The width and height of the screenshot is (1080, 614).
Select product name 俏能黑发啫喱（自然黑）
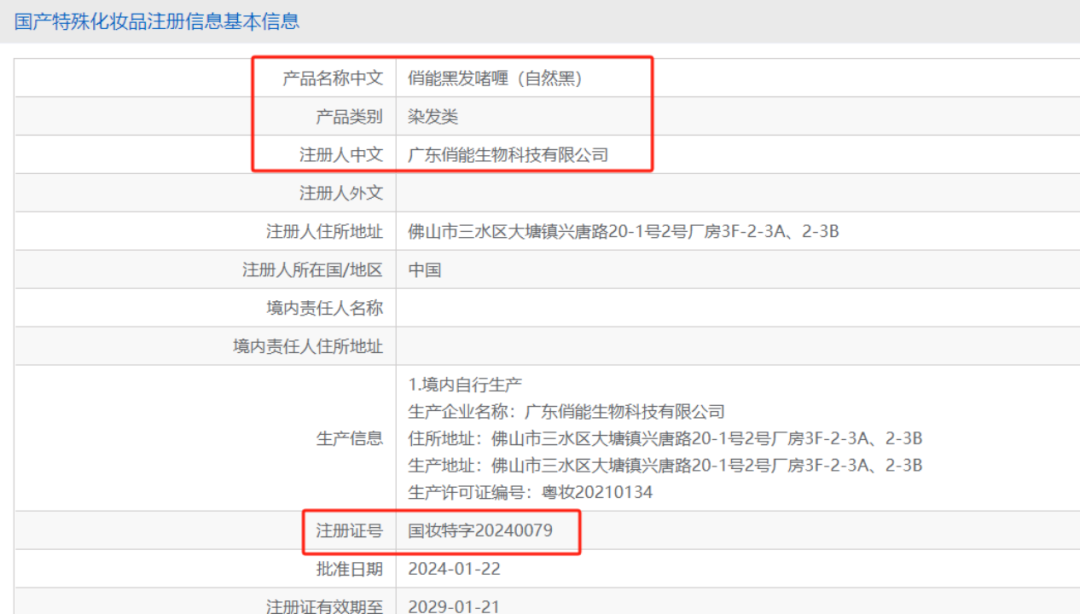pos(495,79)
